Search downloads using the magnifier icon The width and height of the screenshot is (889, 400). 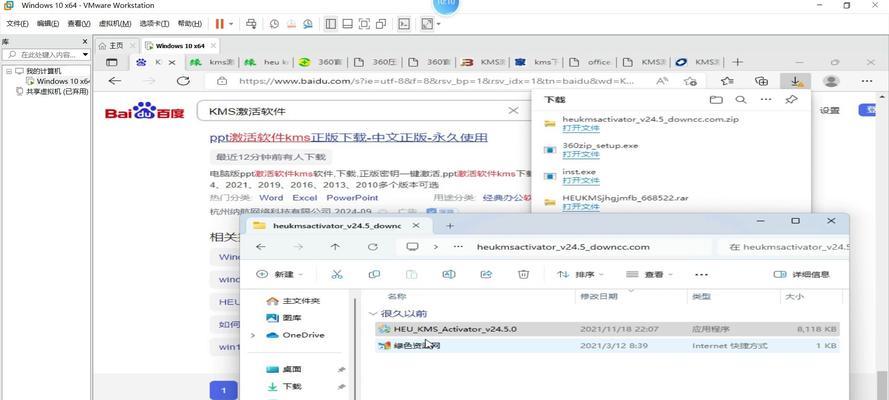pos(740,100)
